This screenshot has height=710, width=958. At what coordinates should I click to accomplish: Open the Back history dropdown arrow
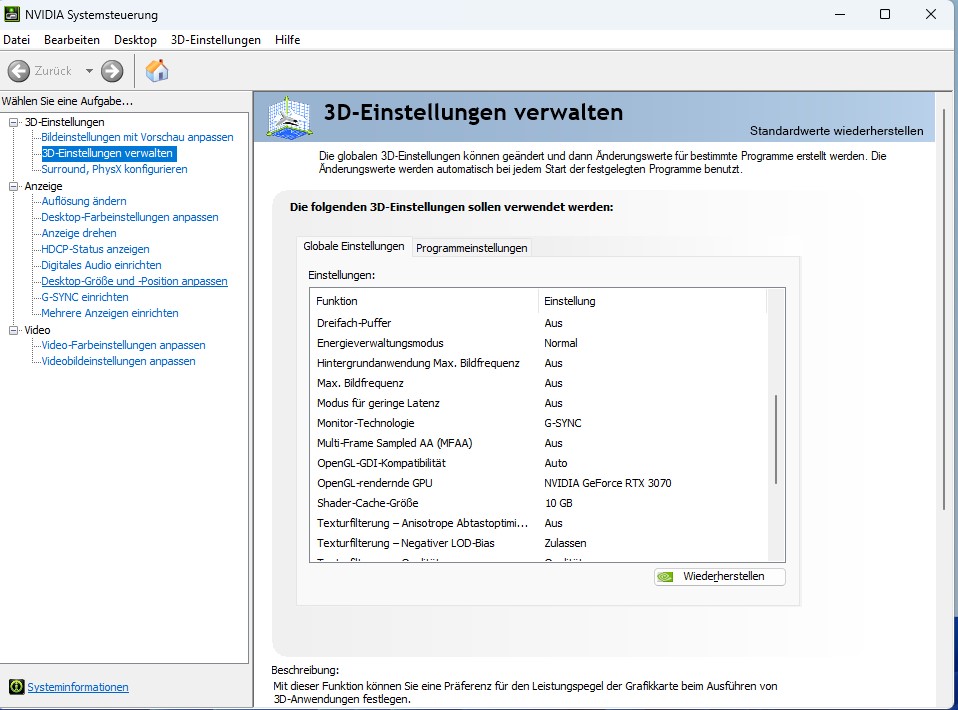point(89,71)
